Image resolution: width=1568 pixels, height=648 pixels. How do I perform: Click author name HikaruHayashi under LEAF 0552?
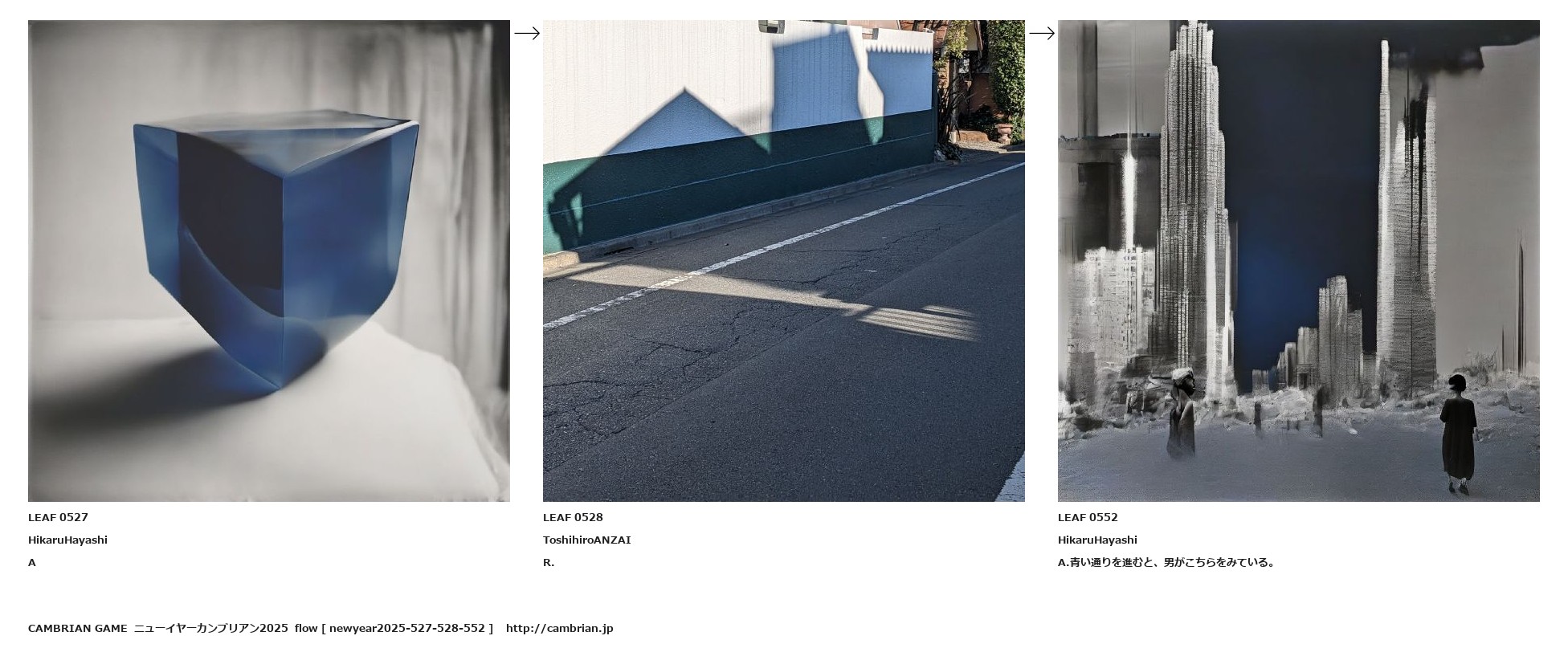point(1097,540)
